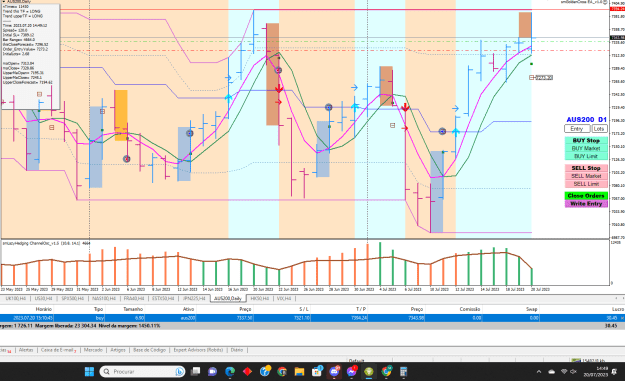
Task: Switch to the HK50,H4 chart tab
Action: point(259,299)
